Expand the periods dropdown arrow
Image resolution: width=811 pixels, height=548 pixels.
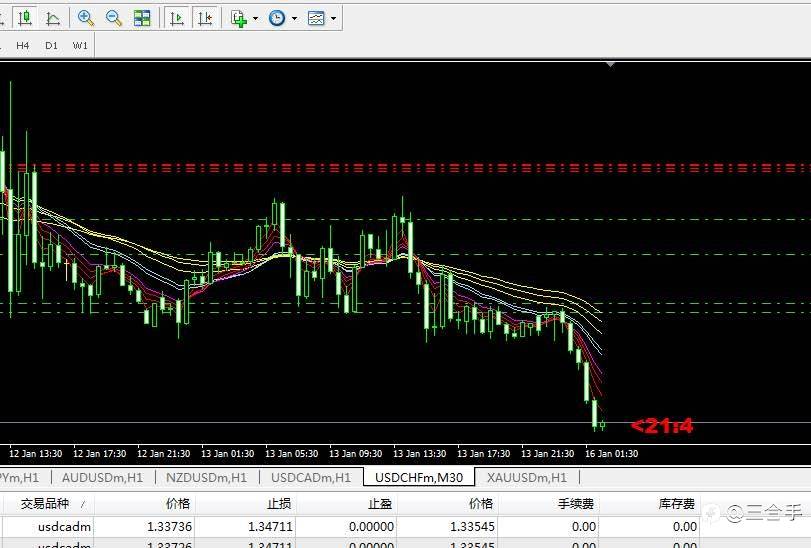coord(294,19)
